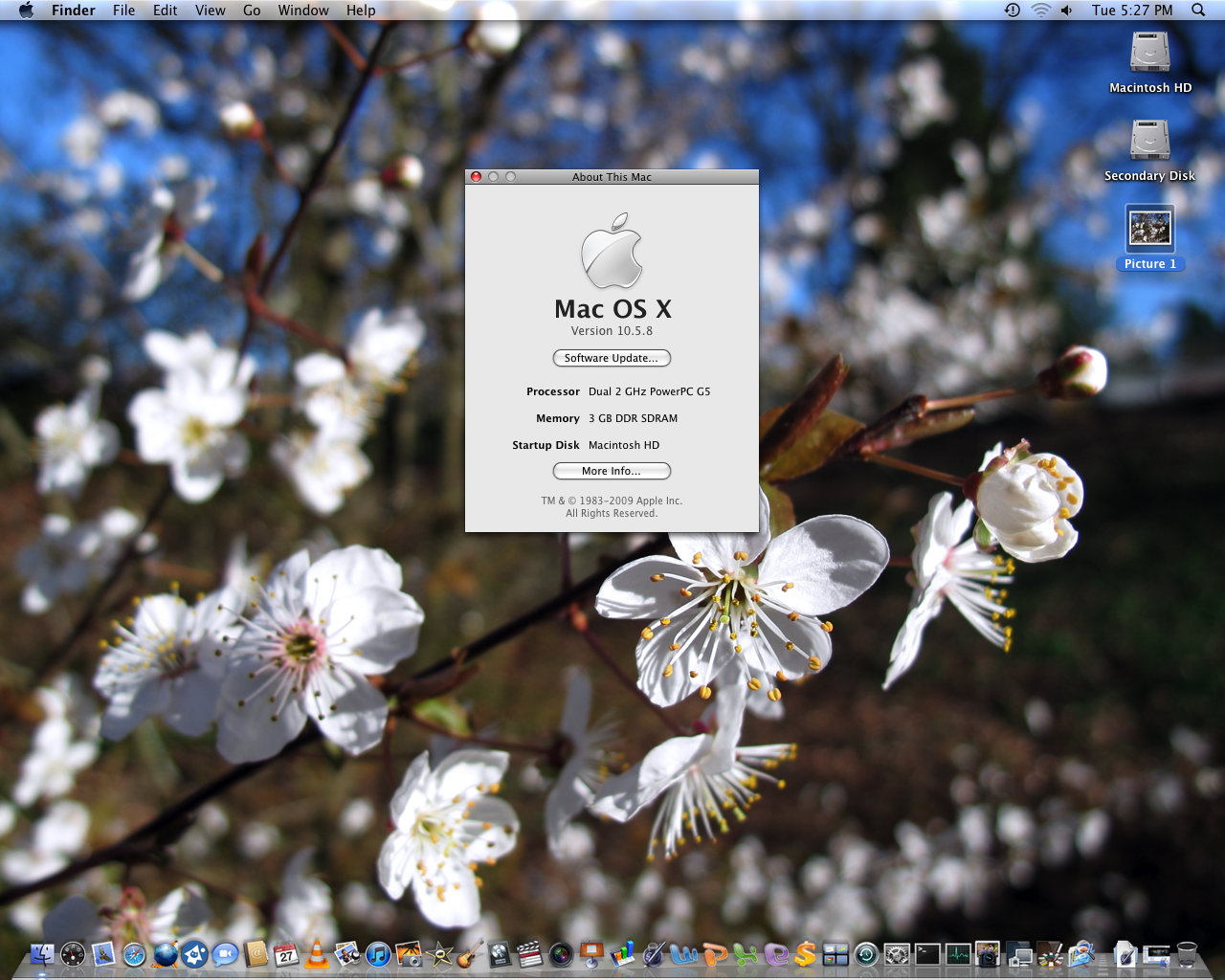The width and height of the screenshot is (1225, 980).
Task: Click the clock showing Tue 5:27 PM
Action: click(x=1132, y=10)
